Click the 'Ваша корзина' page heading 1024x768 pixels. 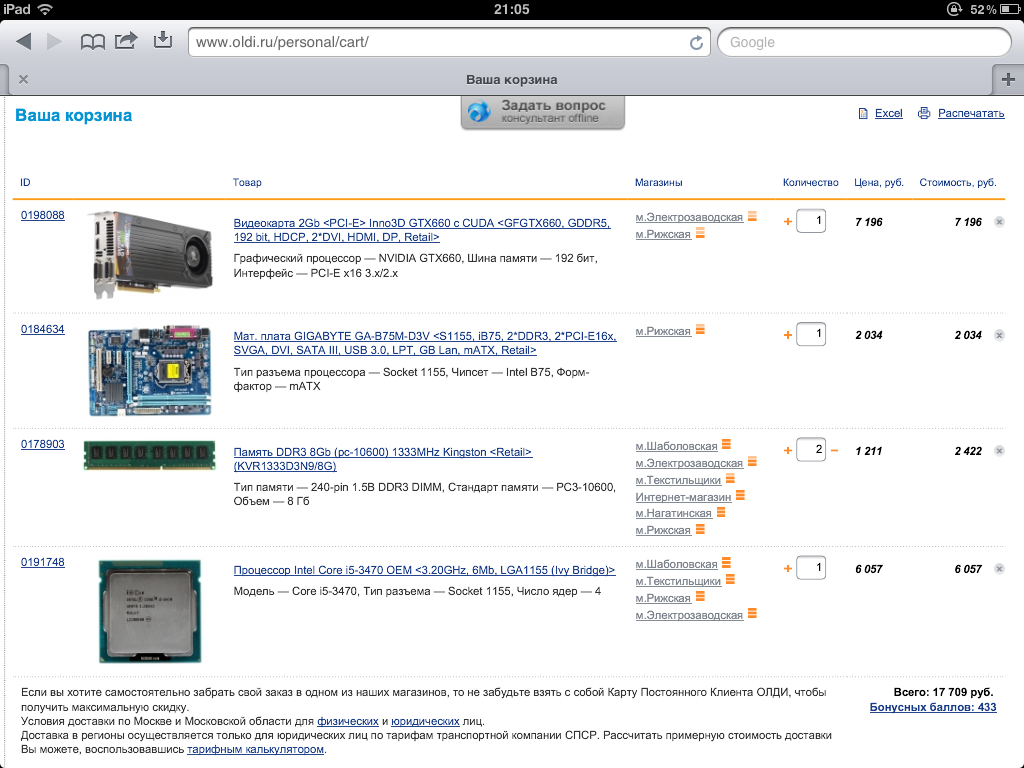pos(73,115)
